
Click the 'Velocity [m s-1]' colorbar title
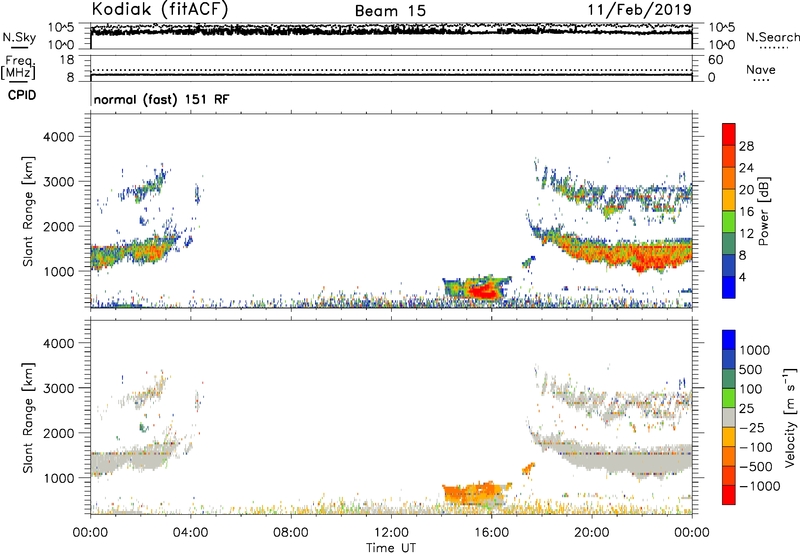coord(790,417)
